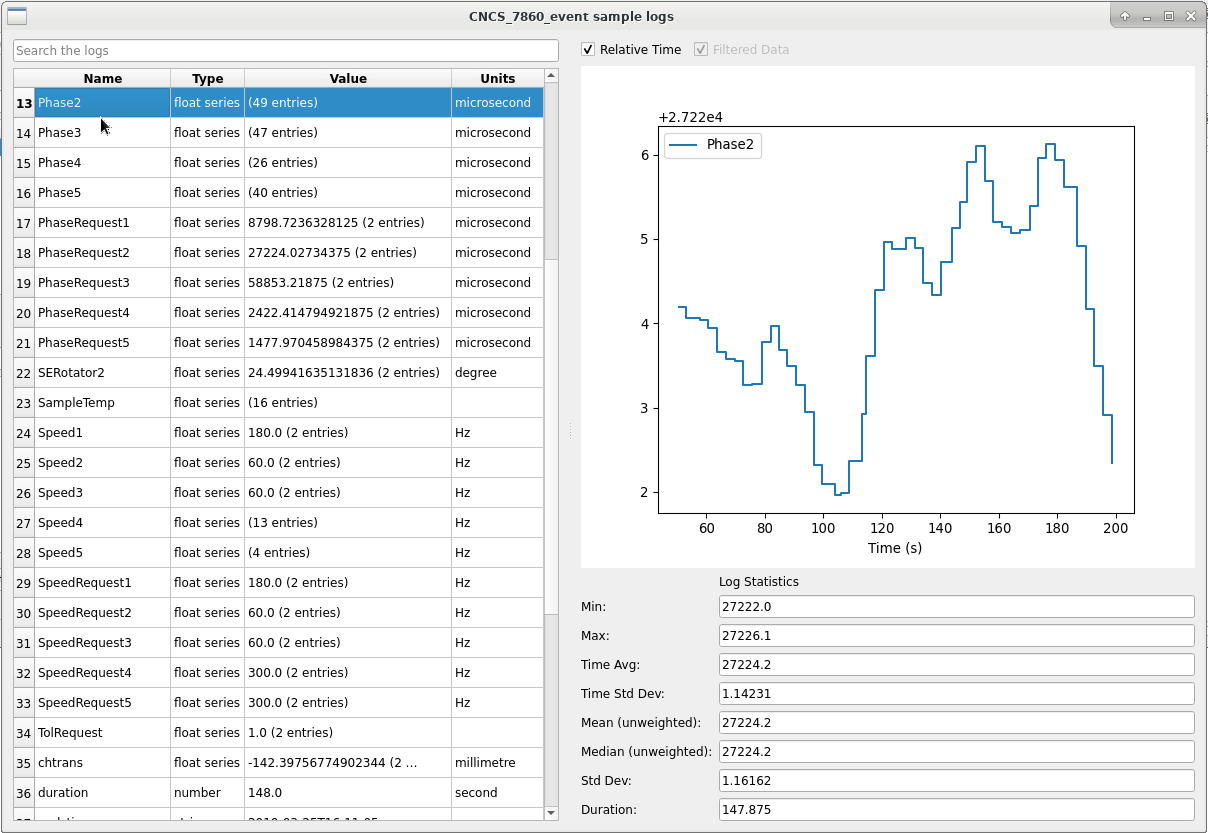
Task: Click the Duration statistics field
Action: [x=953, y=809]
